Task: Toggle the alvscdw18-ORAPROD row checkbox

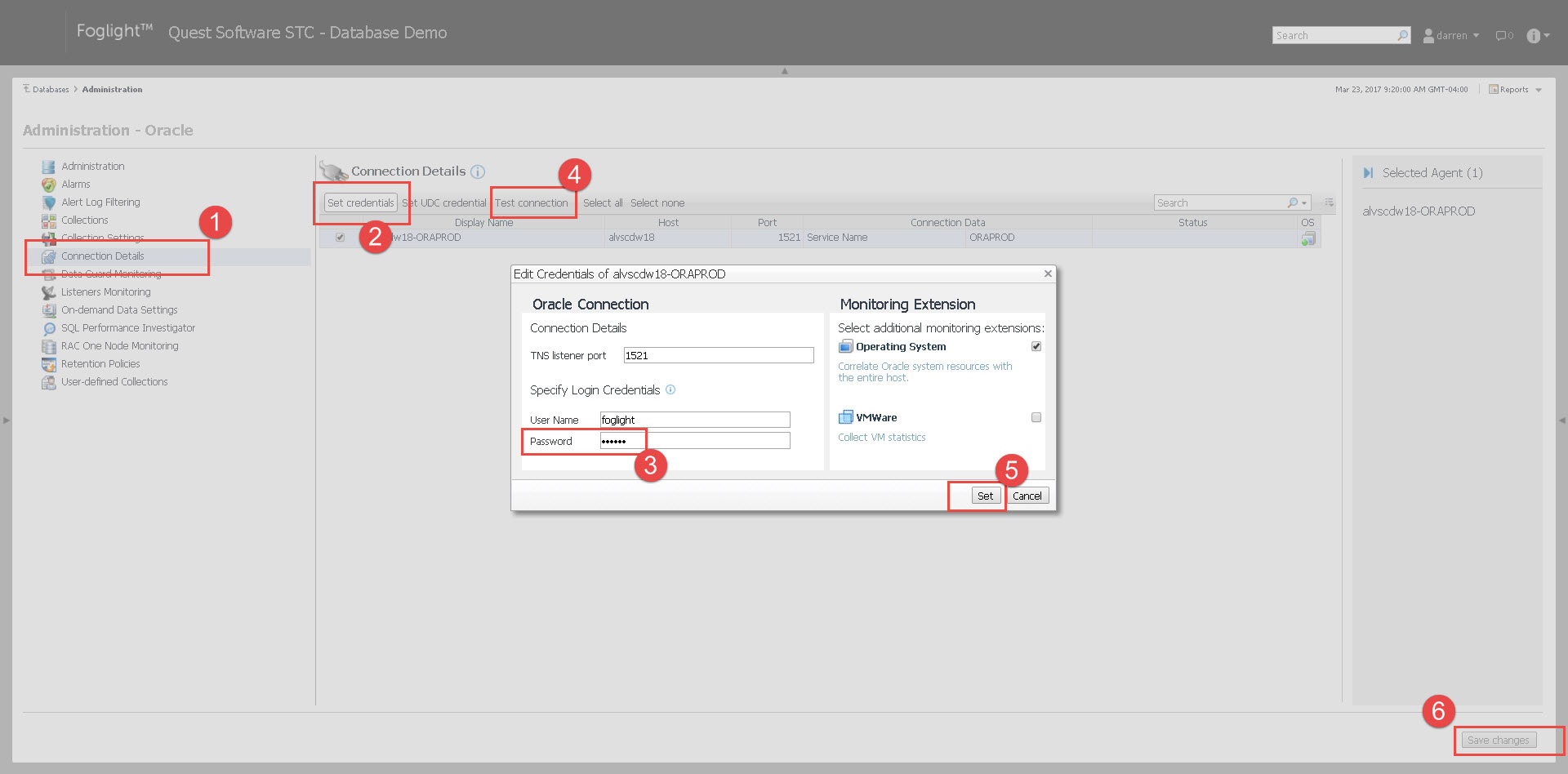Action: 340,238
